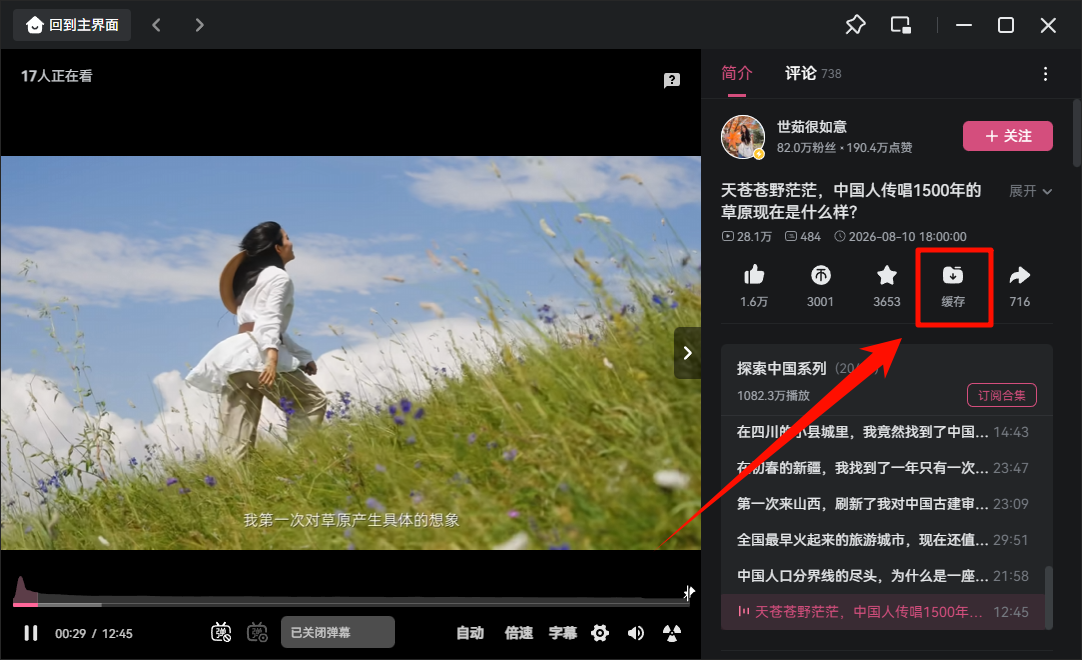Toggle the danmaku display icon
This screenshot has width=1082, height=660.
pyautogui.click(x=221, y=632)
